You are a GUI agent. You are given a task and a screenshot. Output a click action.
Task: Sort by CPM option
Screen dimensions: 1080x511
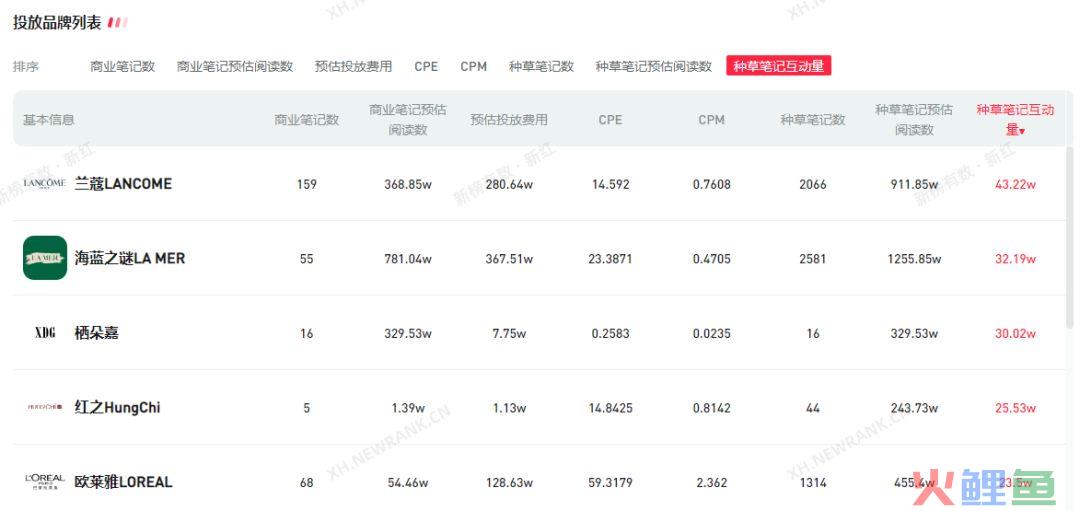474,66
